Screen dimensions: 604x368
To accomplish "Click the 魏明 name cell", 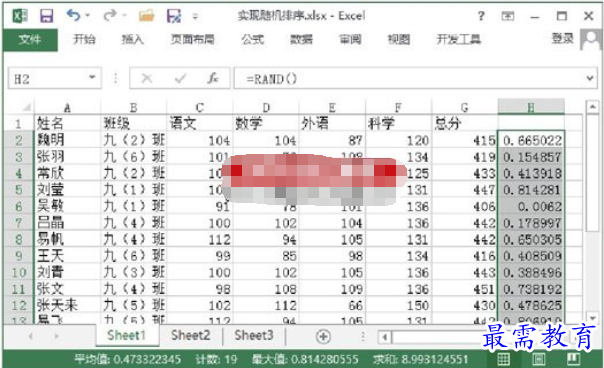I will pos(67,140).
